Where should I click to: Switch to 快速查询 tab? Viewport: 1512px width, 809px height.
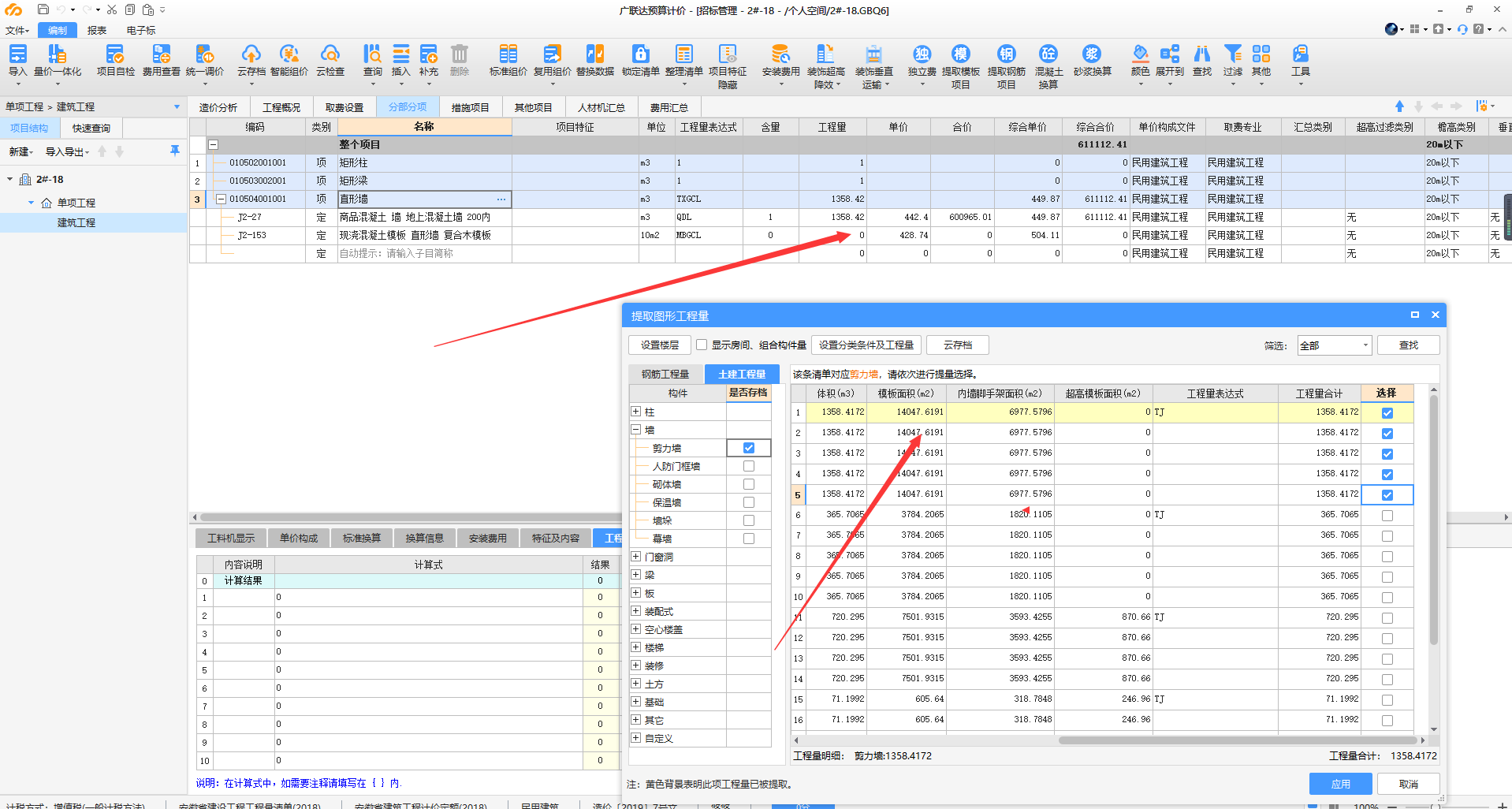[91, 128]
